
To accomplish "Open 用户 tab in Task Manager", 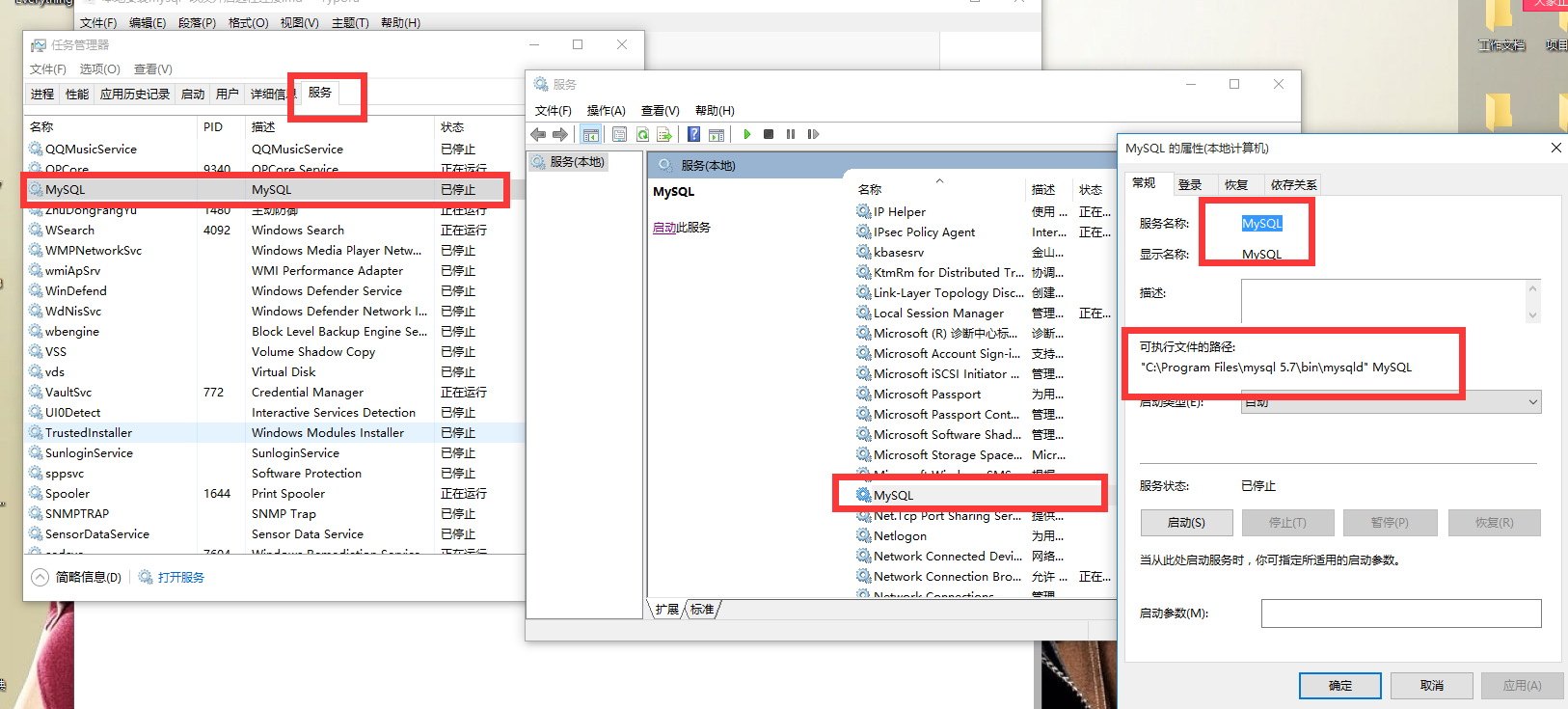I will (228, 94).
